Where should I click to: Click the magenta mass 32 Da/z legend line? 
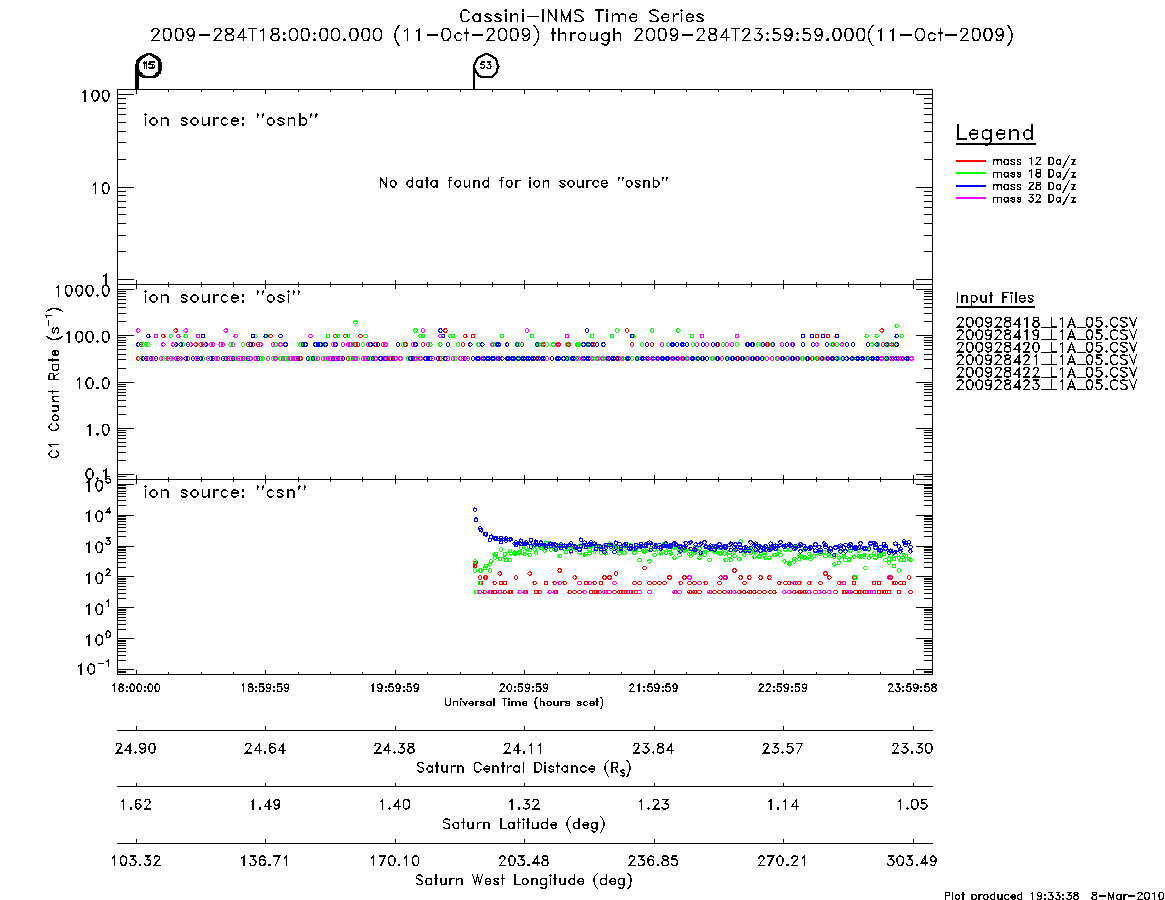click(970, 198)
